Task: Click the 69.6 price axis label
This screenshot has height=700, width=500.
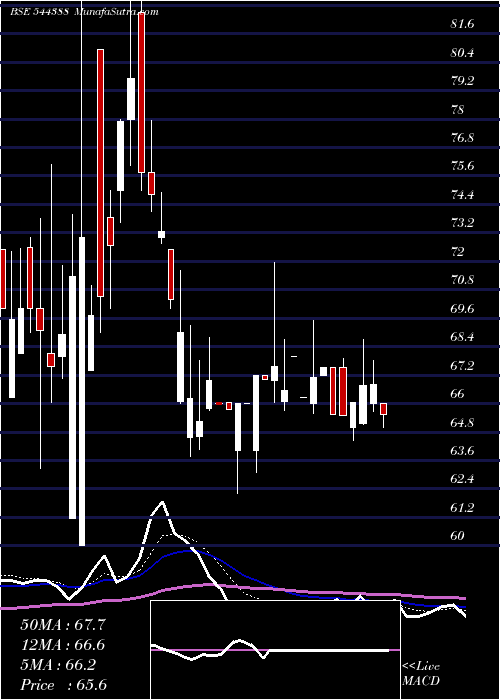Action: point(462,308)
